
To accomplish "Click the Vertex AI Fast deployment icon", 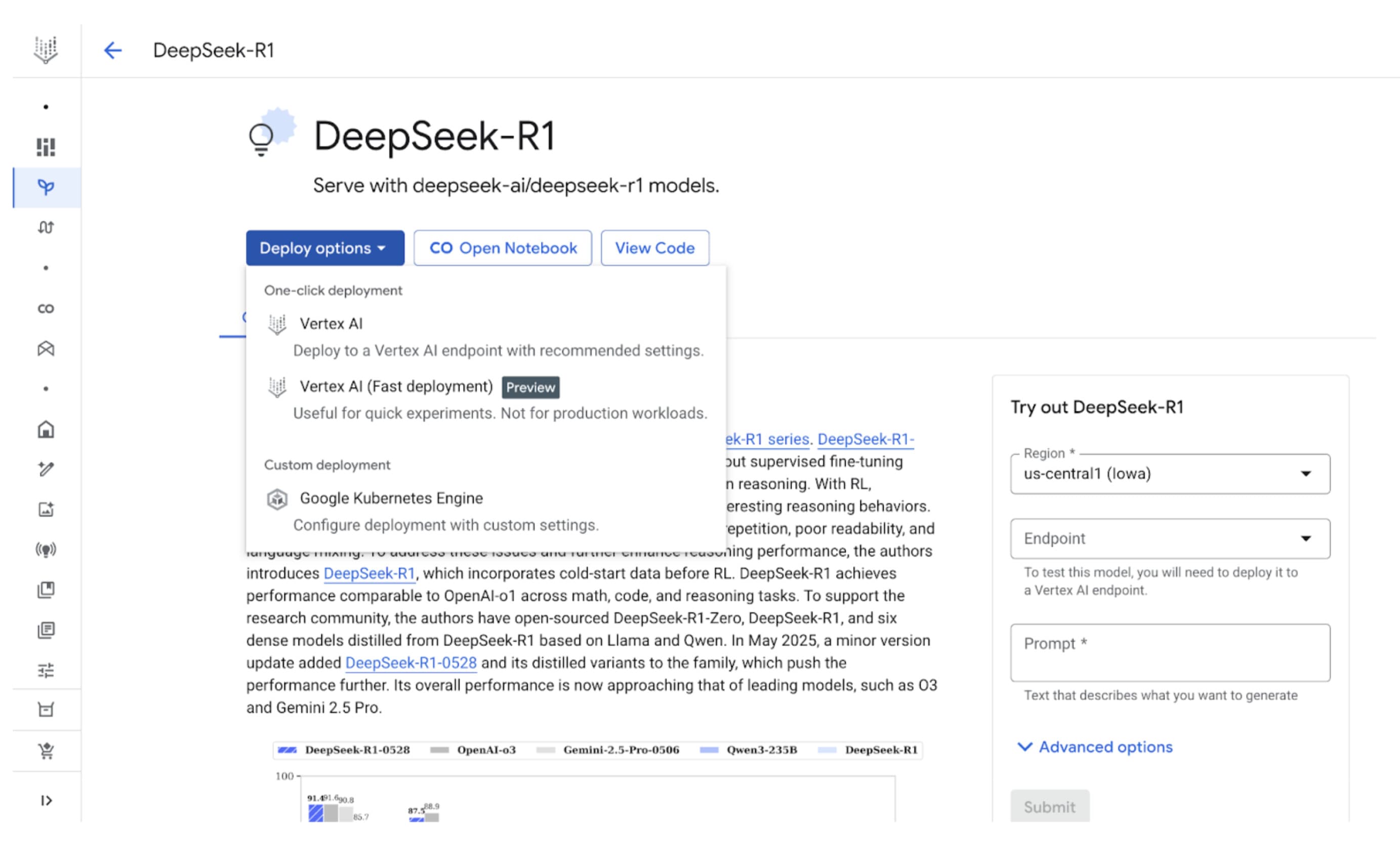I will (x=277, y=387).
